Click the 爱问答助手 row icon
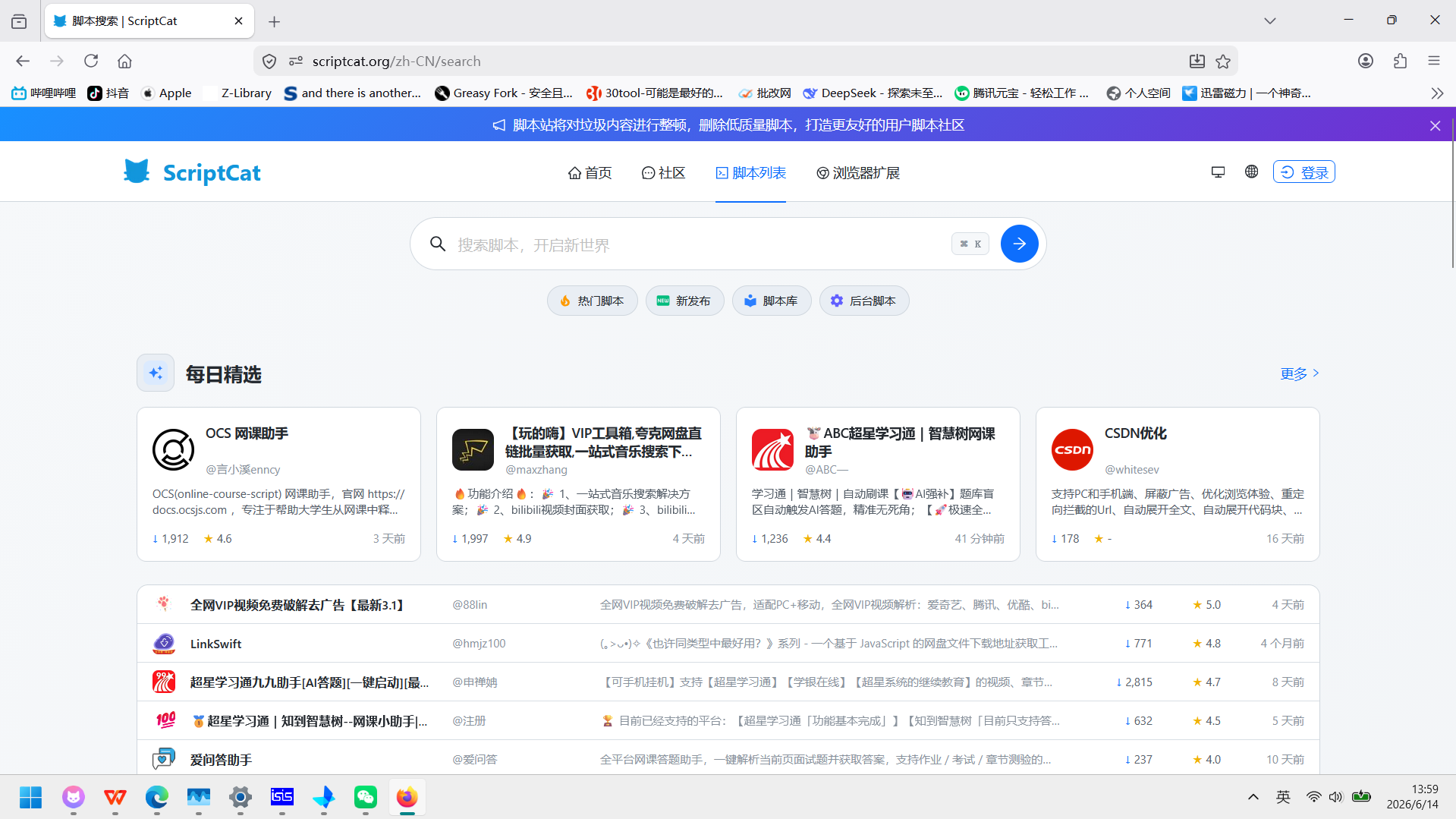1456x819 pixels. tap(164, 759)
